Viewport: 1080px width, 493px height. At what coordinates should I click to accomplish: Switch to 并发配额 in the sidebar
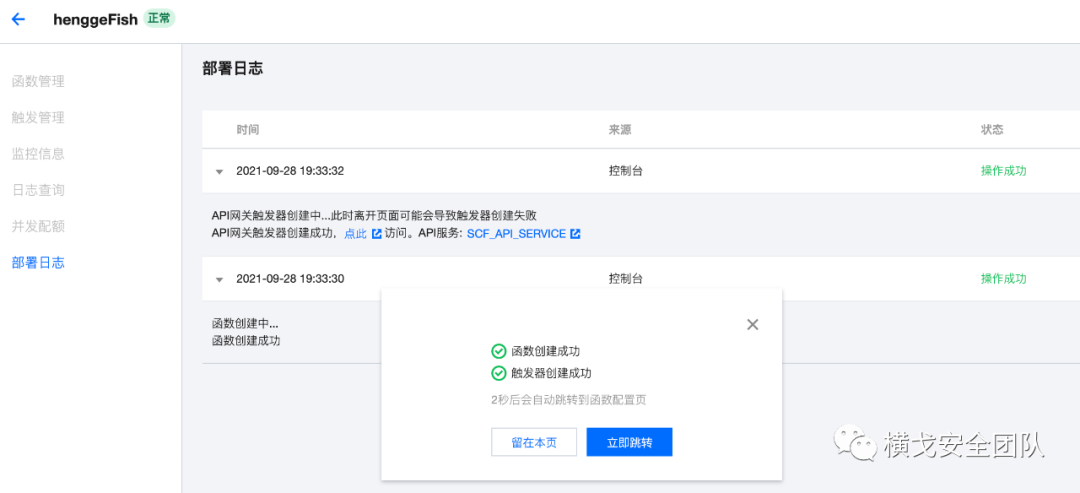(x=38, y=225)
